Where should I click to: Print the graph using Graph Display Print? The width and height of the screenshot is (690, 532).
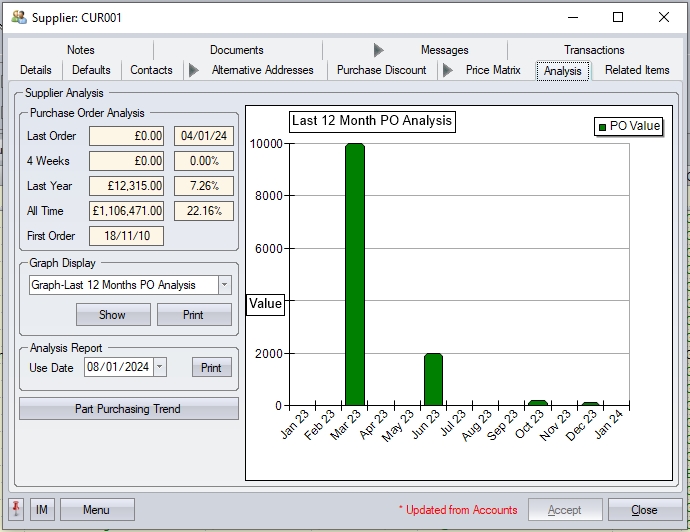(x=194, y=314)
